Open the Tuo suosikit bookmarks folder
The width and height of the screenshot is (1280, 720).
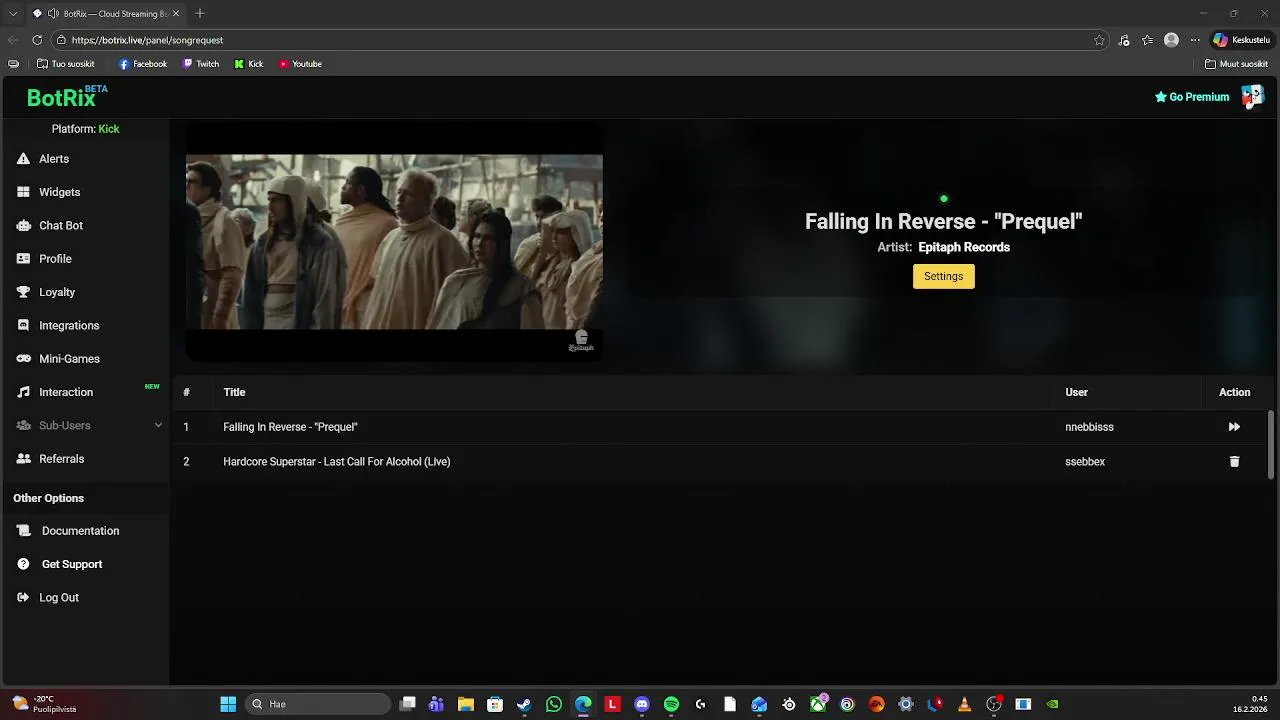[66, 64]
